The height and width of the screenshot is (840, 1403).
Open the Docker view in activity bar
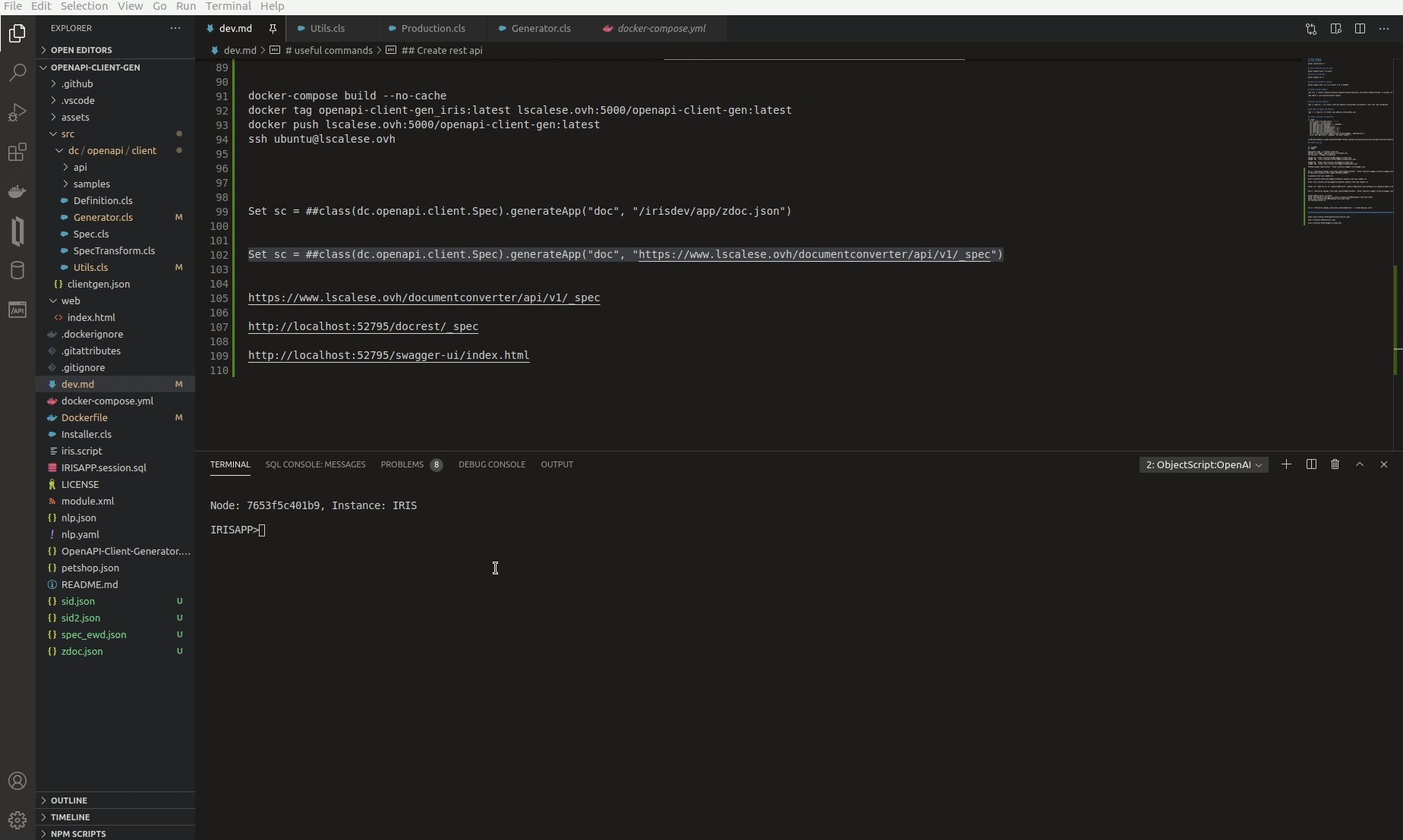[x=17, y=191]
